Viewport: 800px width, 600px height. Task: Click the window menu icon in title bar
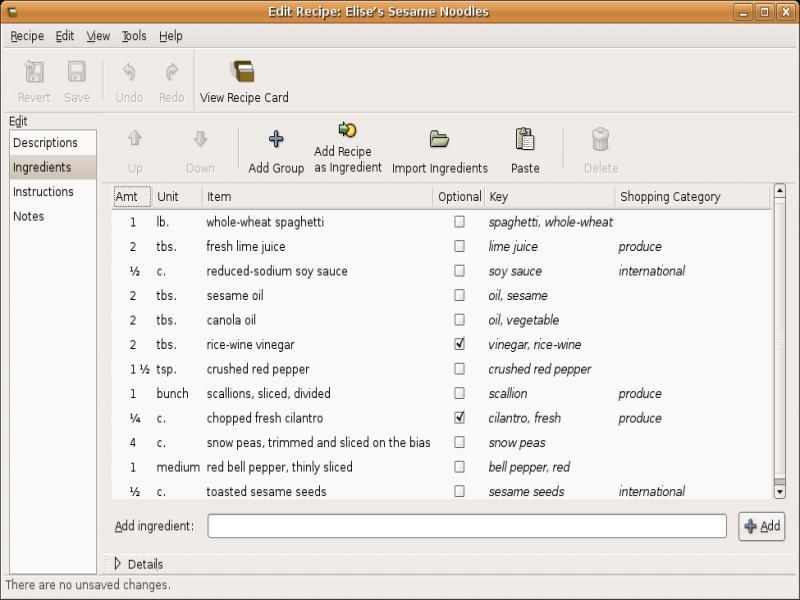pos(13,12)
